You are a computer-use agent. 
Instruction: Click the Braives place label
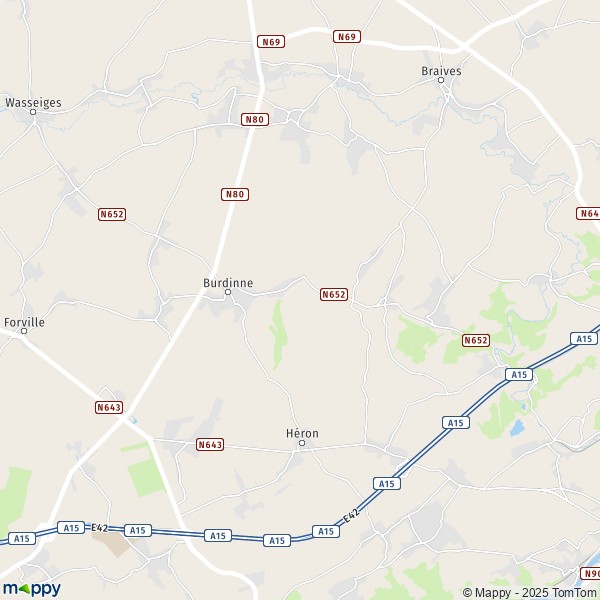441,71
